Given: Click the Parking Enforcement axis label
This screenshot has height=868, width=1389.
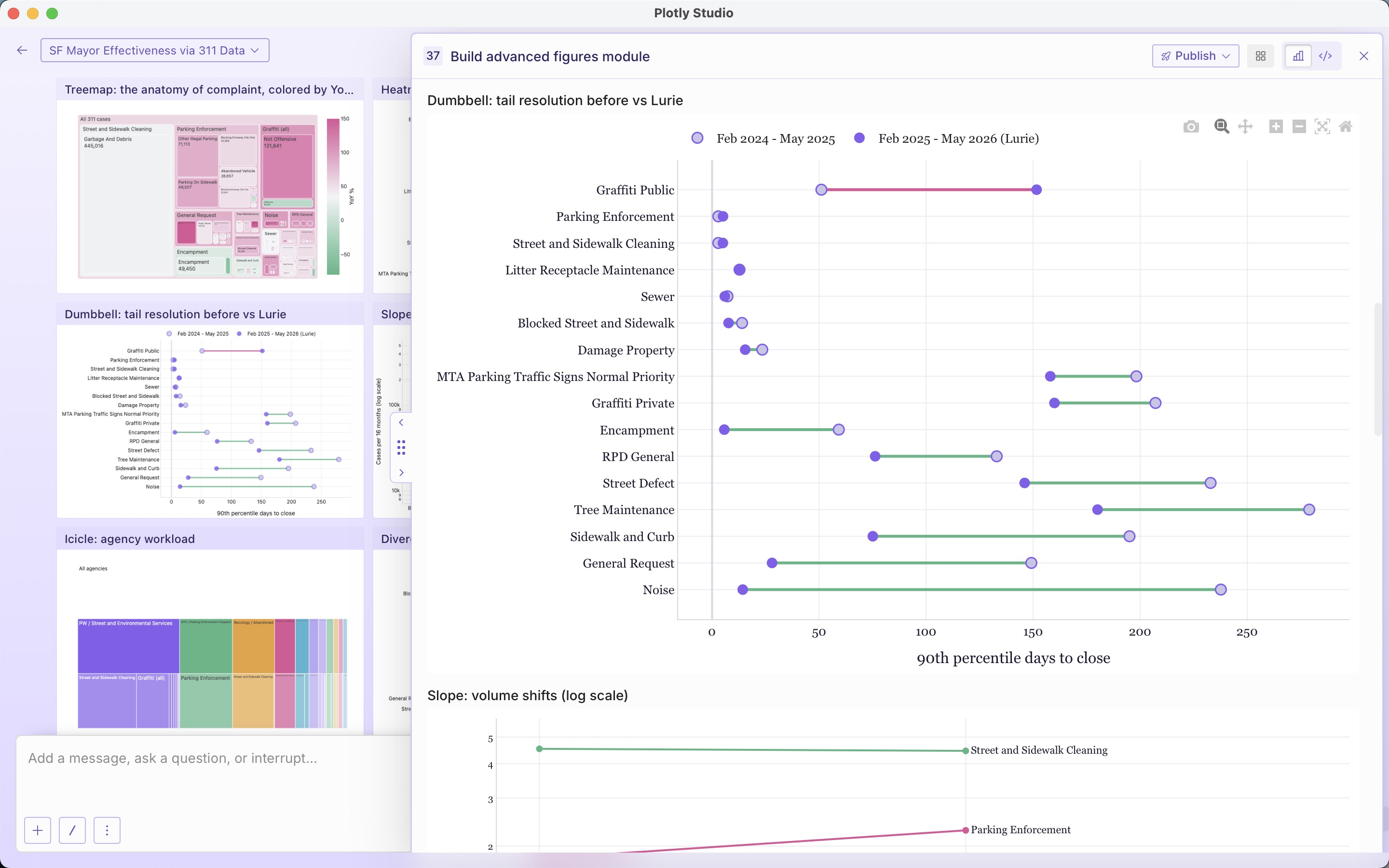Looking at the screenshot, I should [x=615, y=217].
